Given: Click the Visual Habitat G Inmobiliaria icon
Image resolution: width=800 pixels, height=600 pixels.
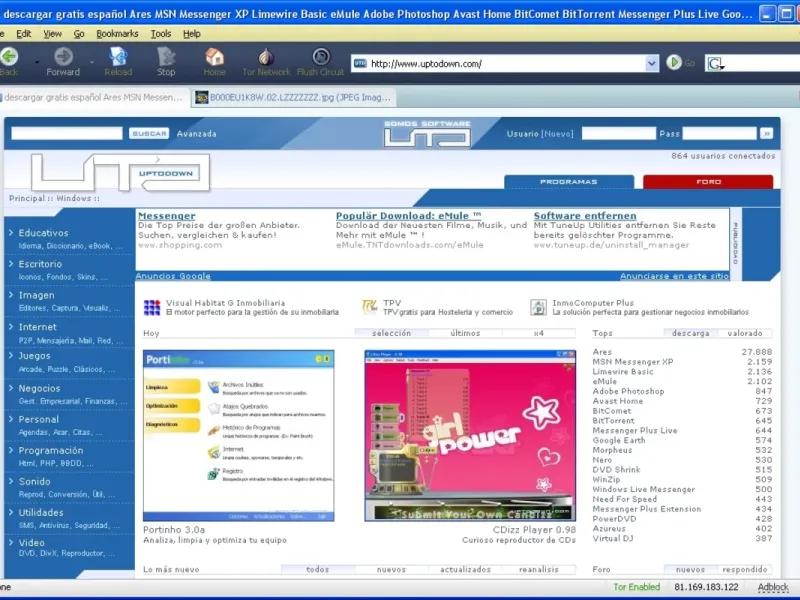Looking at the screenshot, I should coord(152,308).
